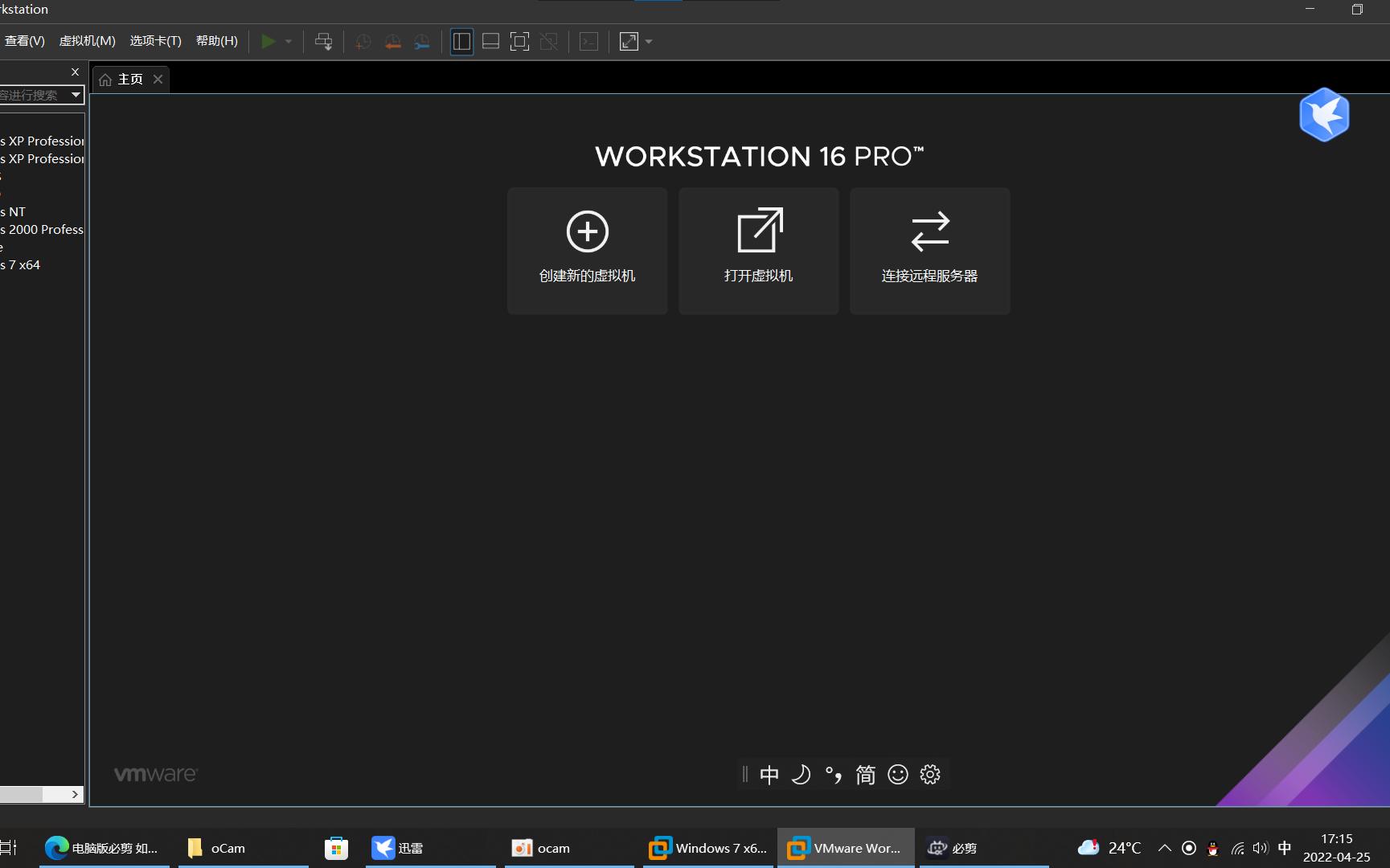Open the 虚拟机(M) menu
The width and height of the screenshot is (1390, 868).
[88, 41]
